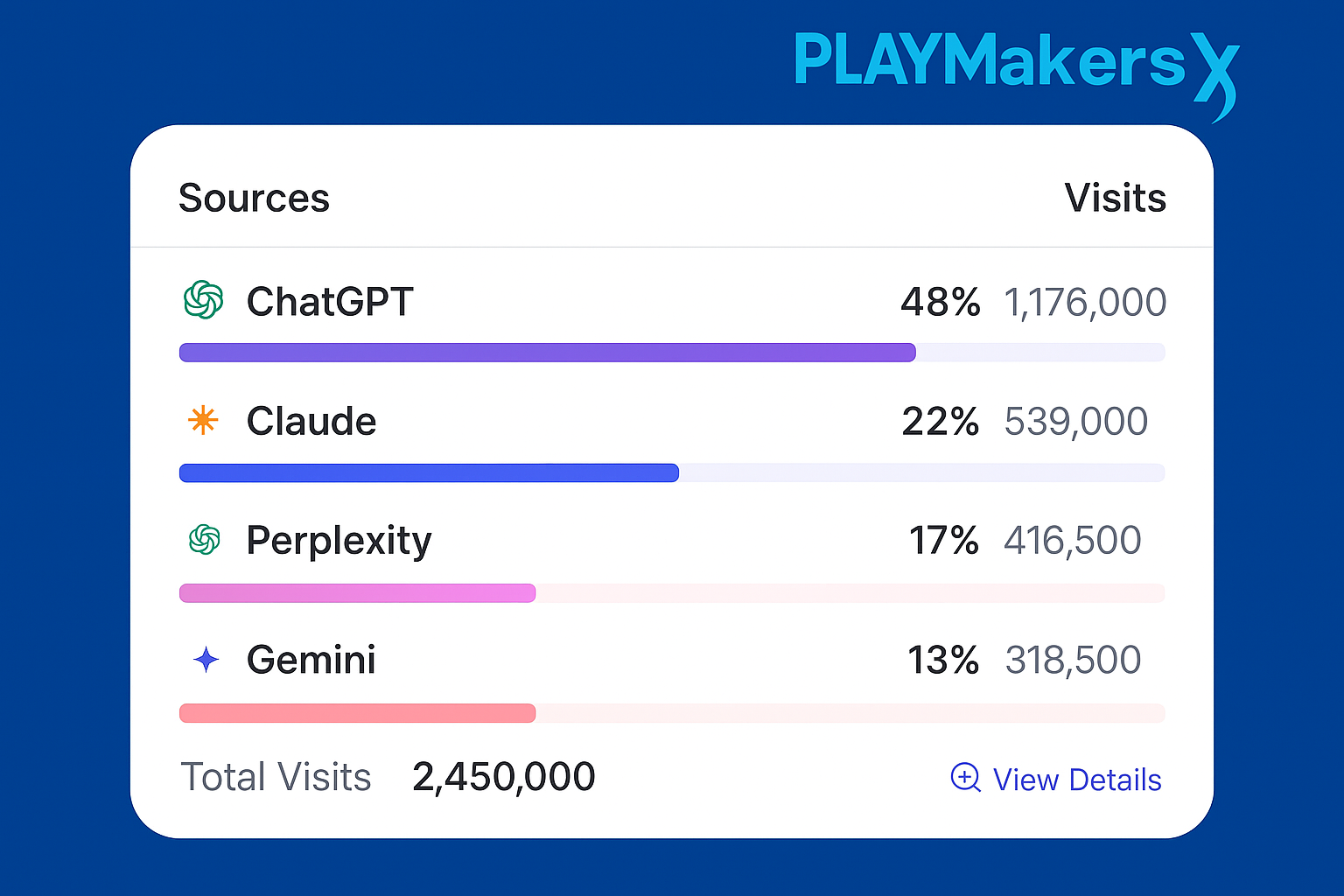Click the 48% ChatGPT percentage
This screenshot has width=1344, height=896.
941,302
